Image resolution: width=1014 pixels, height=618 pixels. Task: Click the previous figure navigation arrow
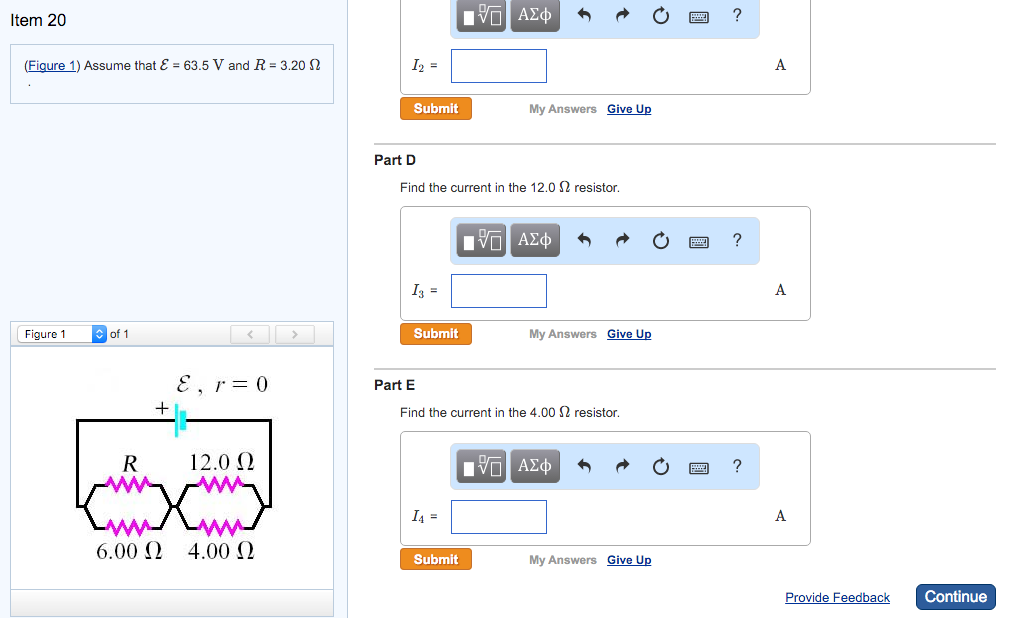click(250, 333)
